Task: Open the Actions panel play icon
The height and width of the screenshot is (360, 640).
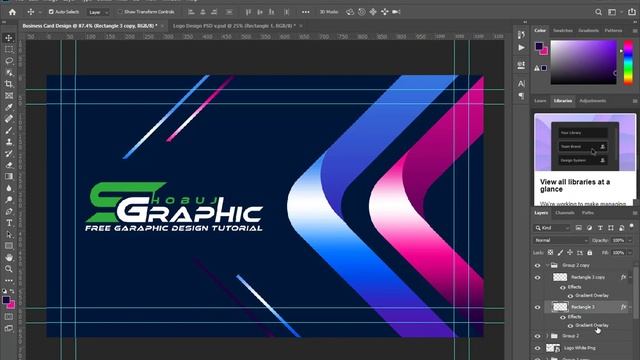Action: [x=521, y=48]
